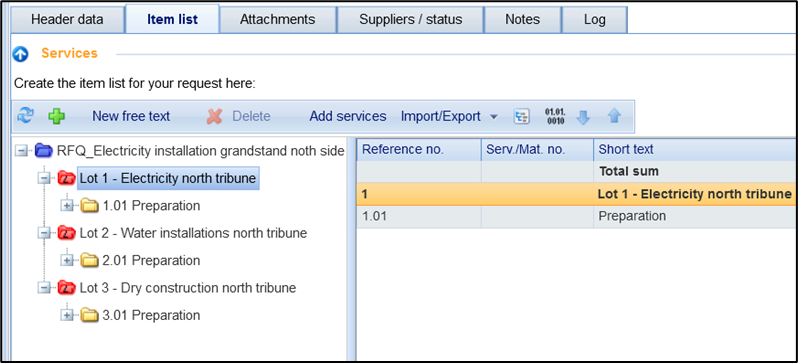Click the blue refresh arrows icon
The height and width of the screenshot is (363, 798).
click(x=25, y=116)
